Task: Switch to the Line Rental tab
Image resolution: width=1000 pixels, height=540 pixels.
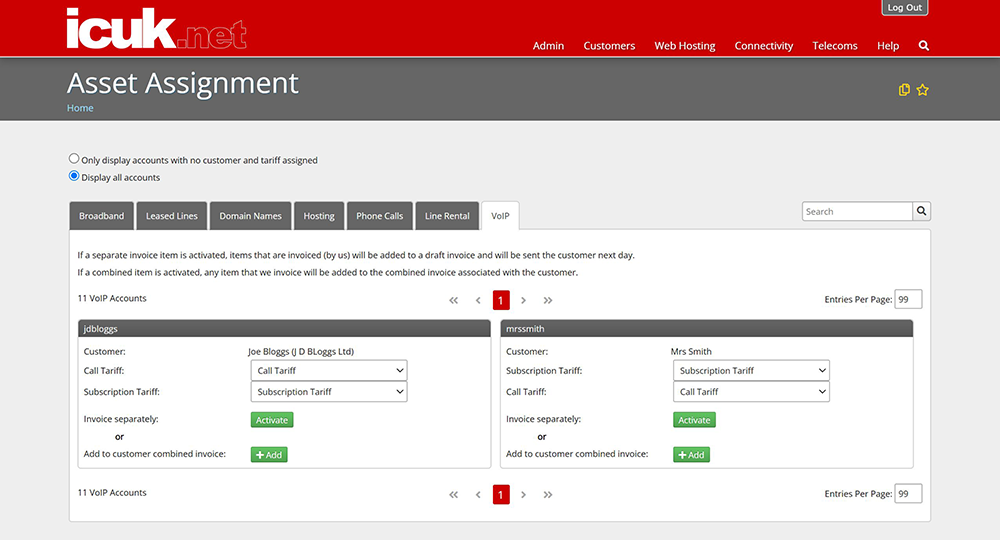Action: click(x=447, y=216)
